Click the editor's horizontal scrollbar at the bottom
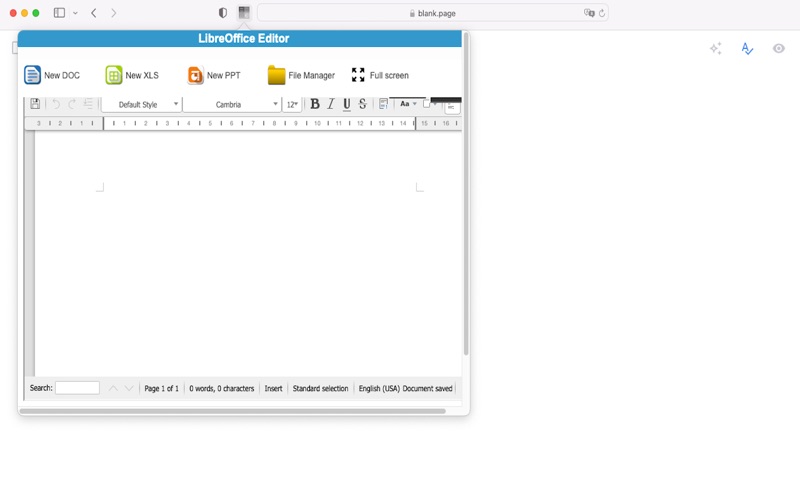800x500 pixels. pos(232,411)
